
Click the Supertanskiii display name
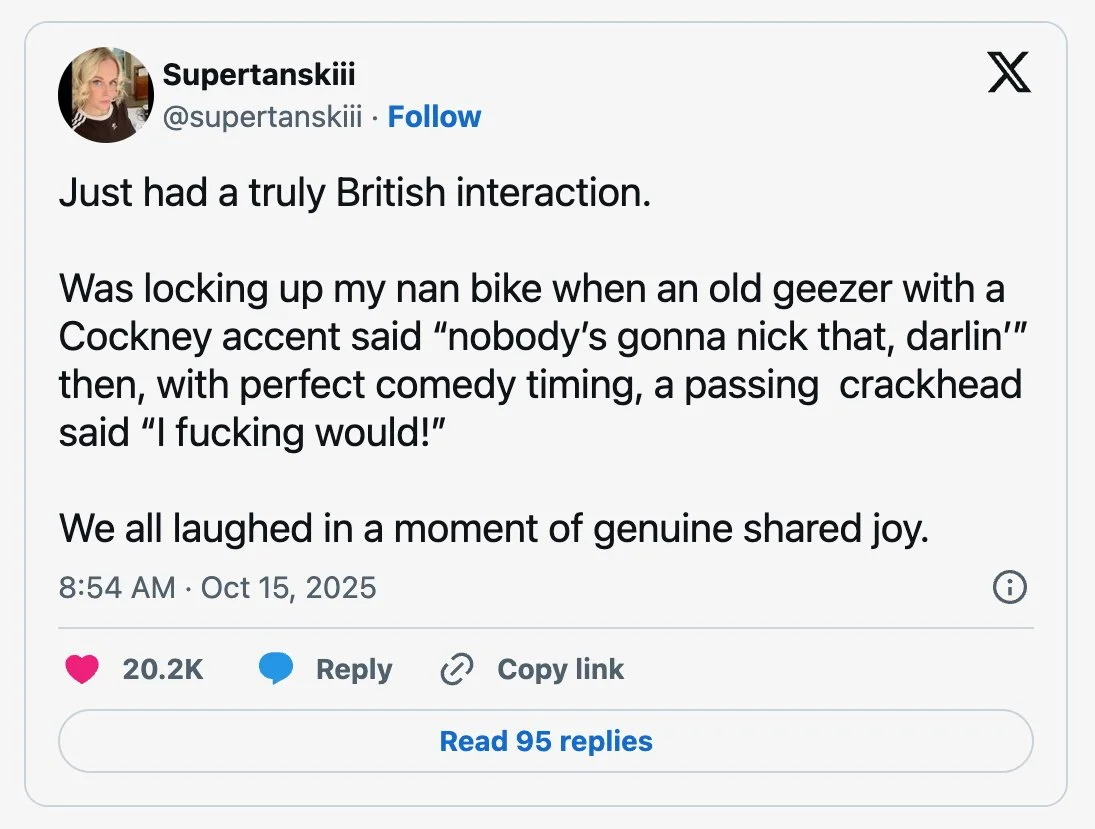(258, 74)
